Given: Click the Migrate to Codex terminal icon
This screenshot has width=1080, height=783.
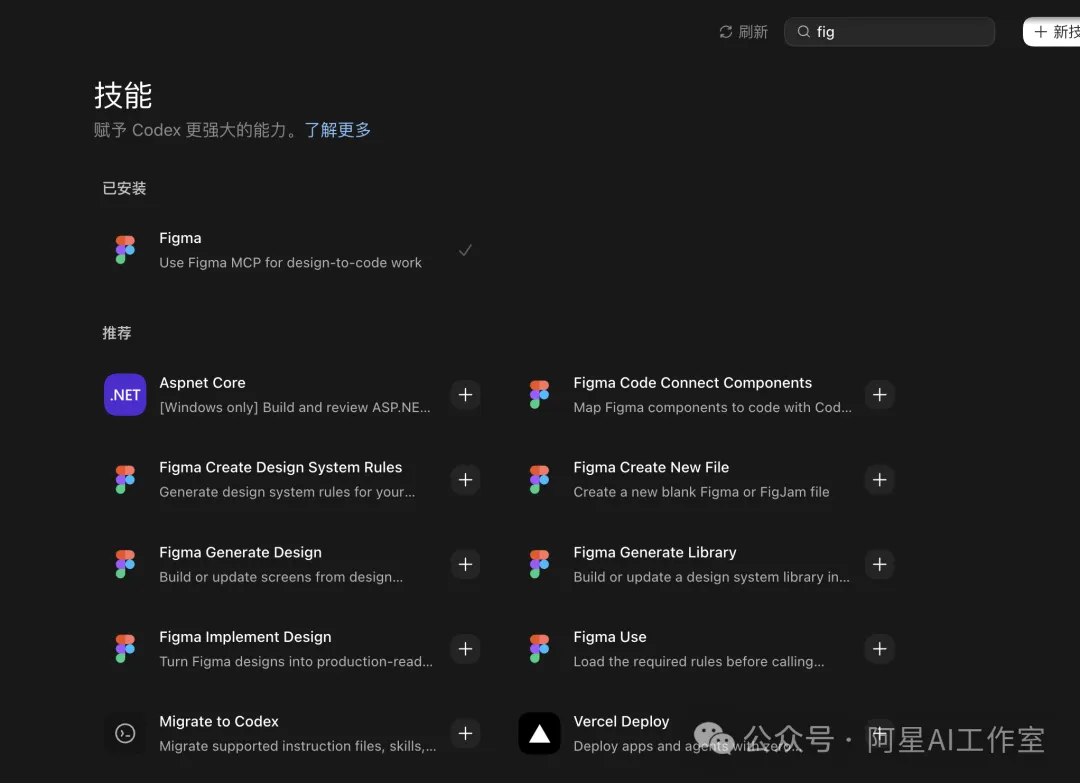Looking at the screenshot, I should point(125,733).
